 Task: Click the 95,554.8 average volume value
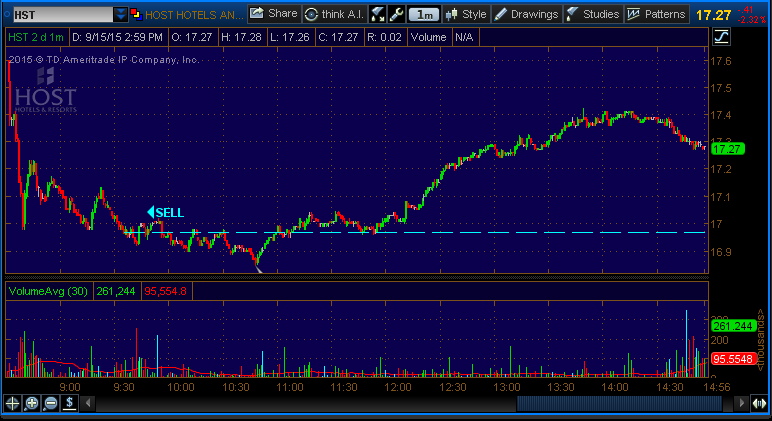[165, 291]
